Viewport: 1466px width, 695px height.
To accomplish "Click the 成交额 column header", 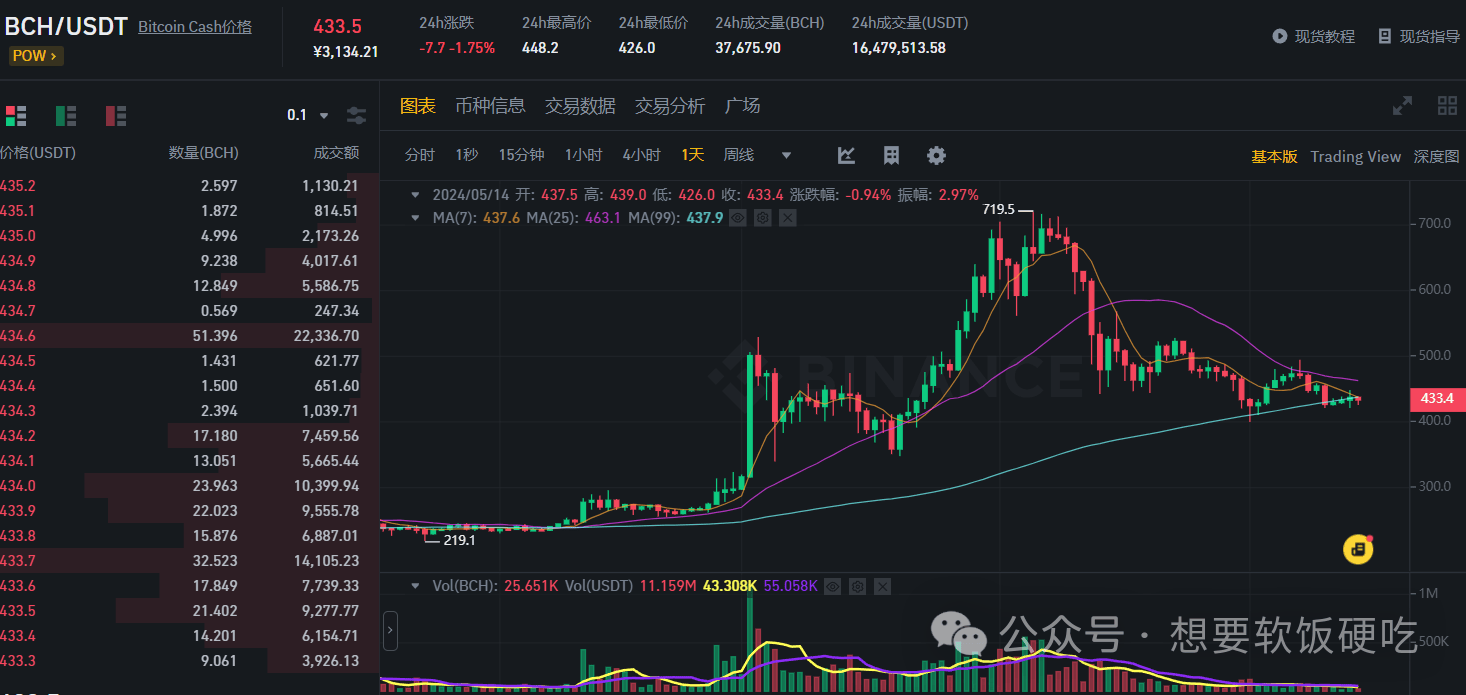I will coord(336,153).
